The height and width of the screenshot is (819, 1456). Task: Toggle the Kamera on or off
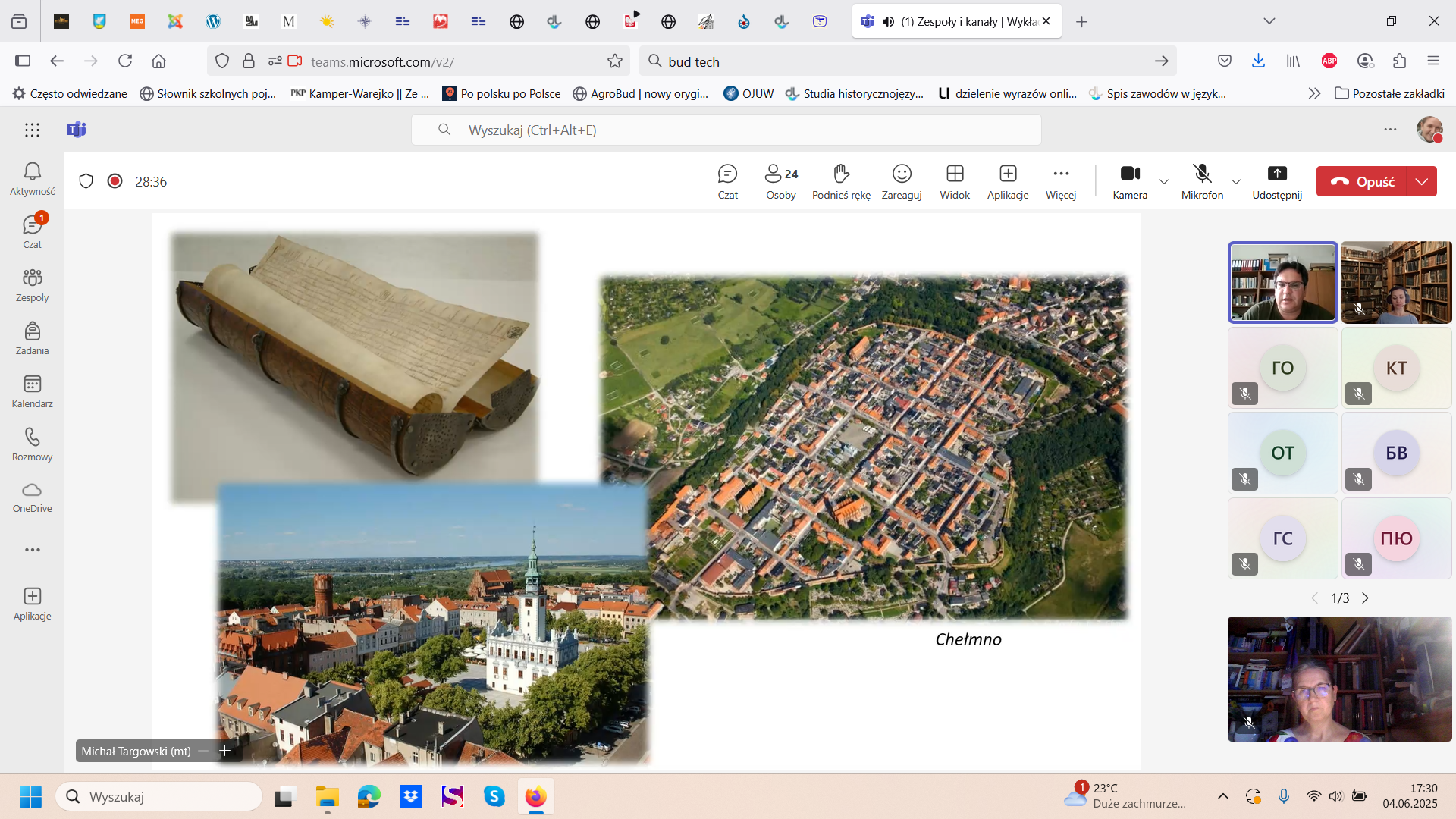coord(1130,181)
